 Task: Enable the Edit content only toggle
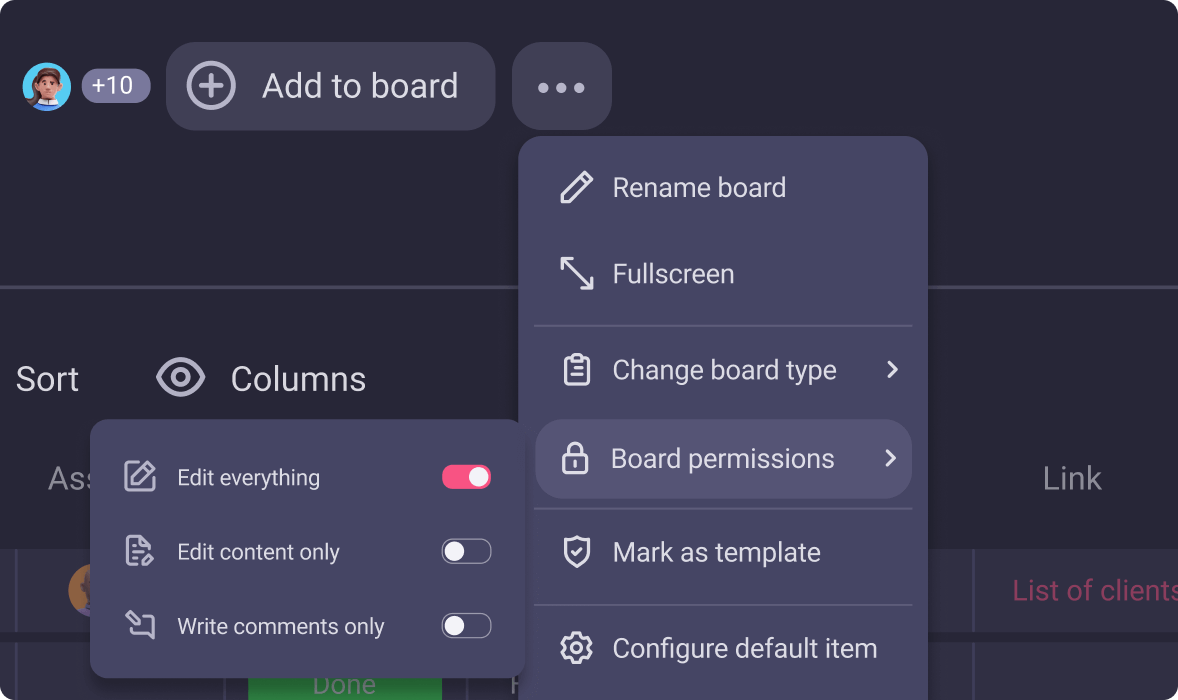point(467,552)
